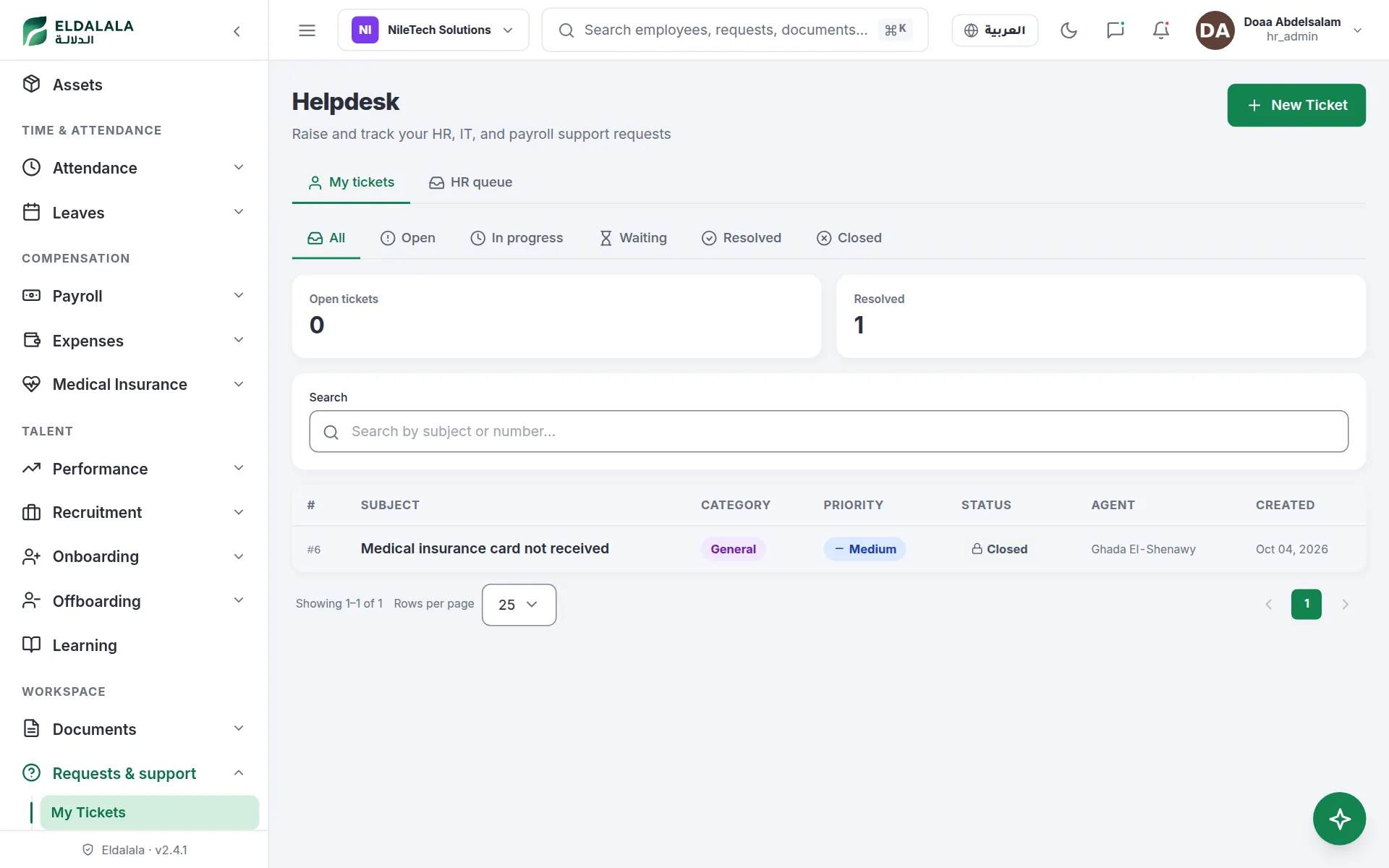
Task: Go to previous page arrow
Action: click(1268, 604)
